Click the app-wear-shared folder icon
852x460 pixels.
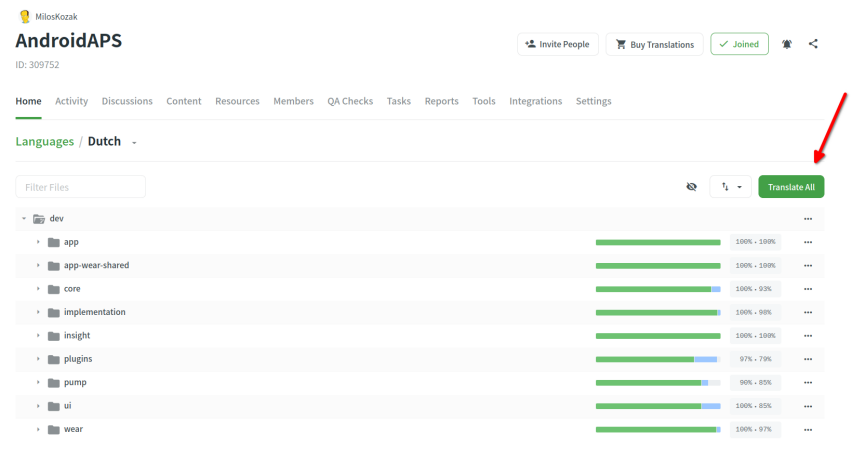tap(53, 266)
